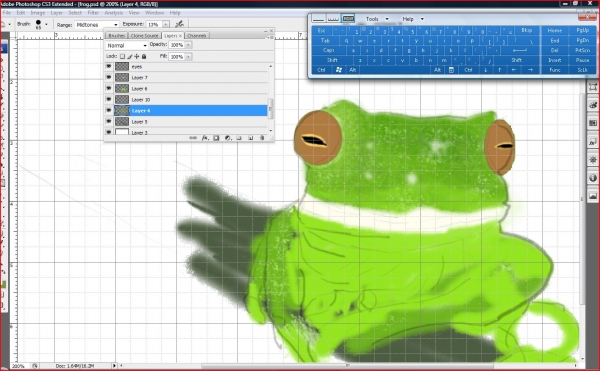Select the eyes layer name
The height and width of the screenshot is (371, 600).
(137, 67)
